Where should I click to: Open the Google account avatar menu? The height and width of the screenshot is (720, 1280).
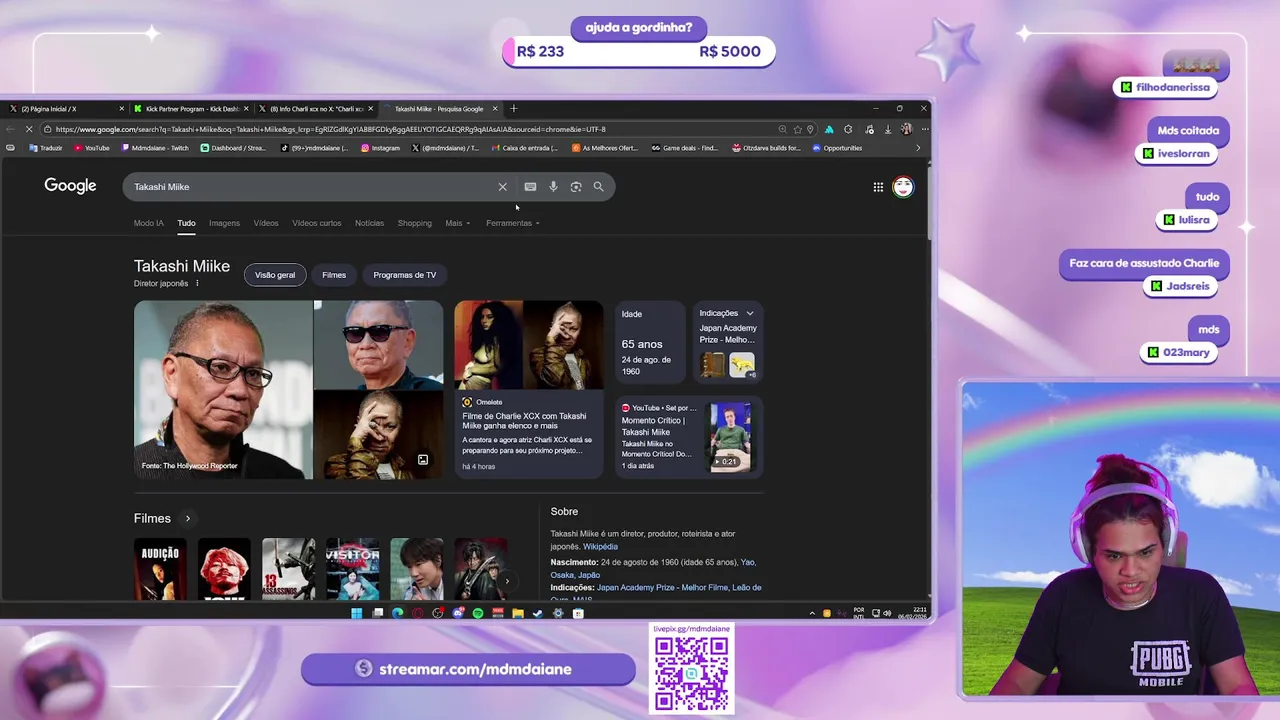coord(903,187)
